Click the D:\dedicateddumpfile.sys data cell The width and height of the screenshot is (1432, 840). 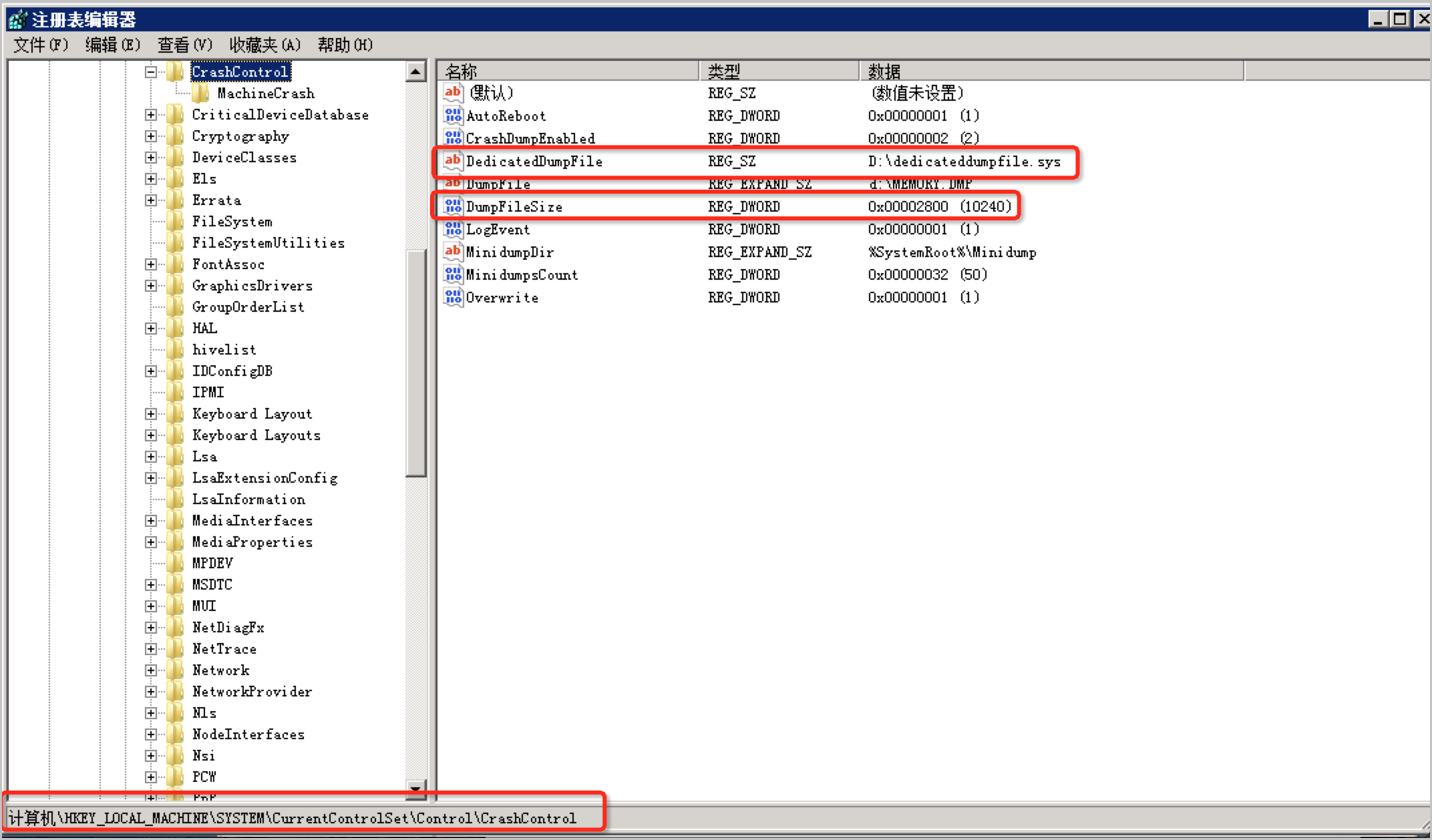[x=964, y=161]
